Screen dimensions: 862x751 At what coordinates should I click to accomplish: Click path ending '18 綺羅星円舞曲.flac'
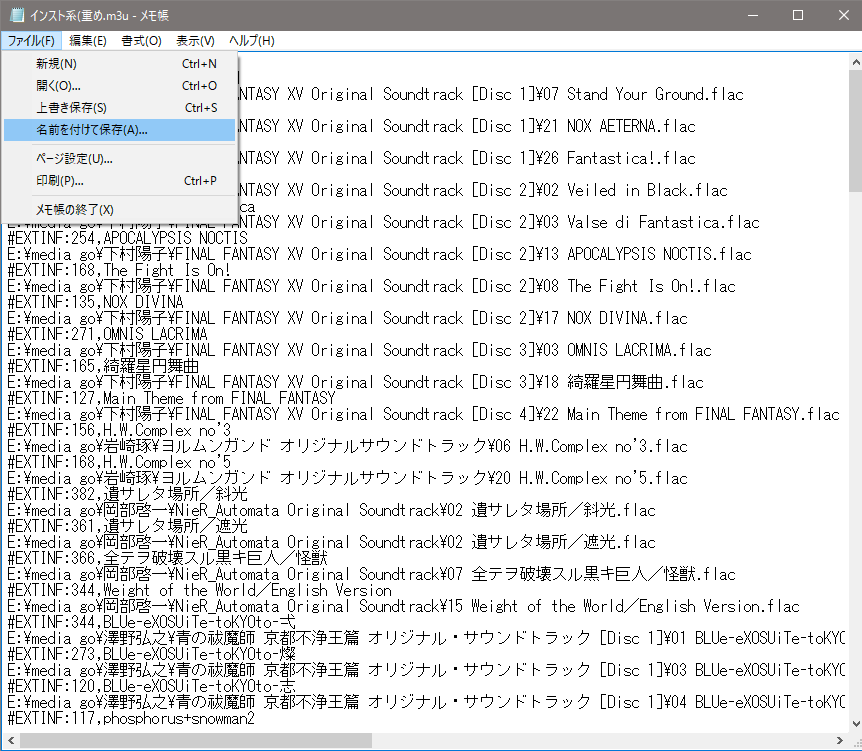355,382
